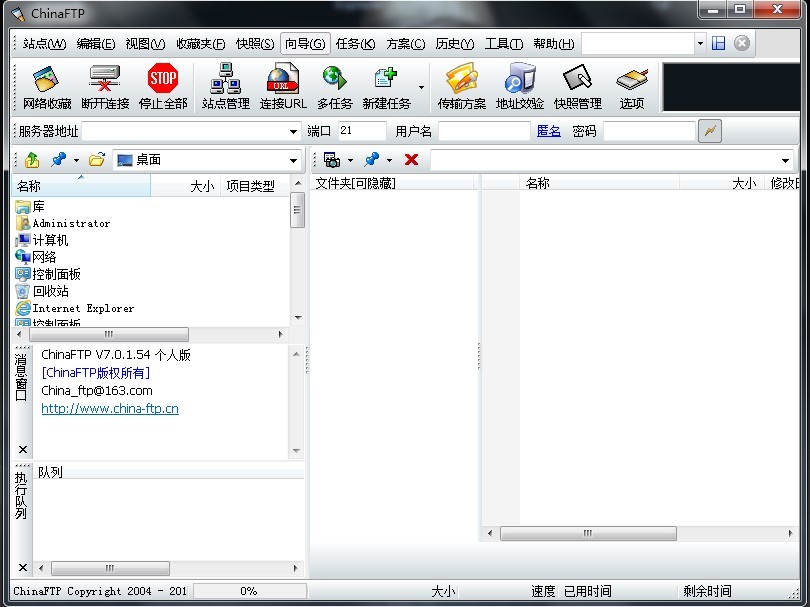Expand the 桌面 local folder dropdown
The width and height of the screenshot is (810, 607).
[x=293, y=160]
